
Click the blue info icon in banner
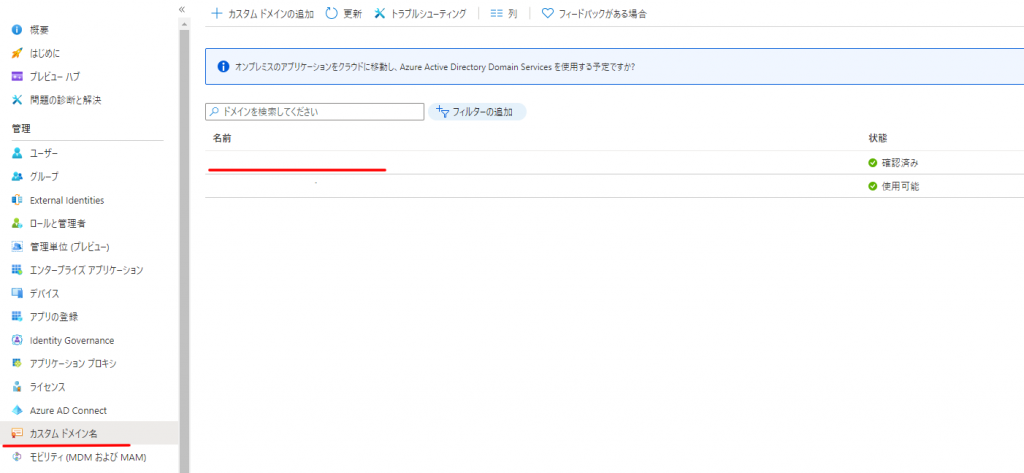[x=223, y=67]
